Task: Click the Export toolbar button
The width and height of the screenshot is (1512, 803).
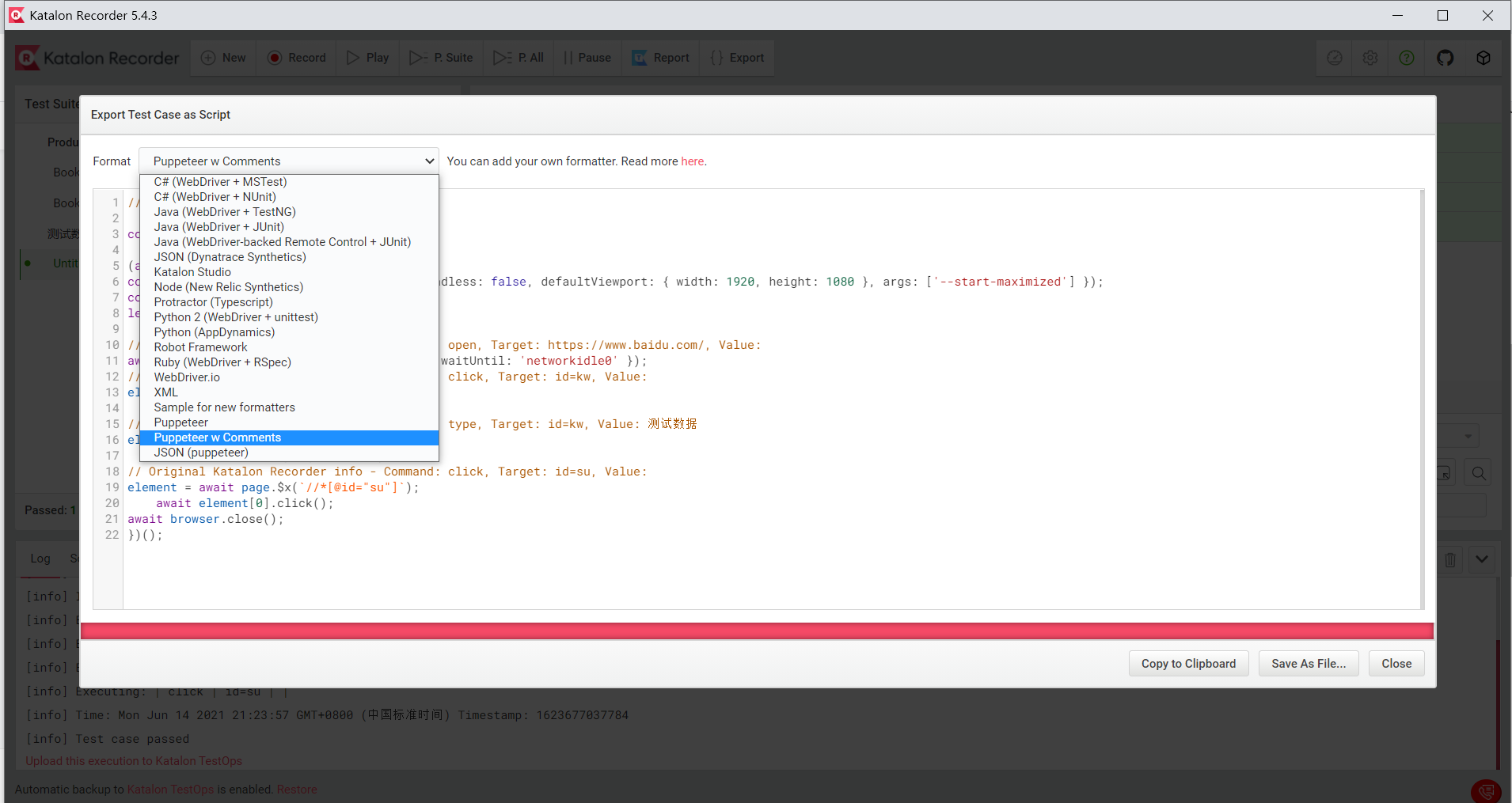Action: coord(737,58)
